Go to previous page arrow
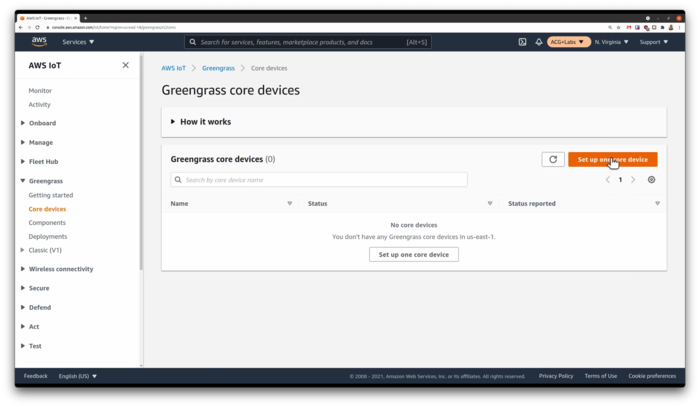The image size is (700, 407). pos(607,179)
